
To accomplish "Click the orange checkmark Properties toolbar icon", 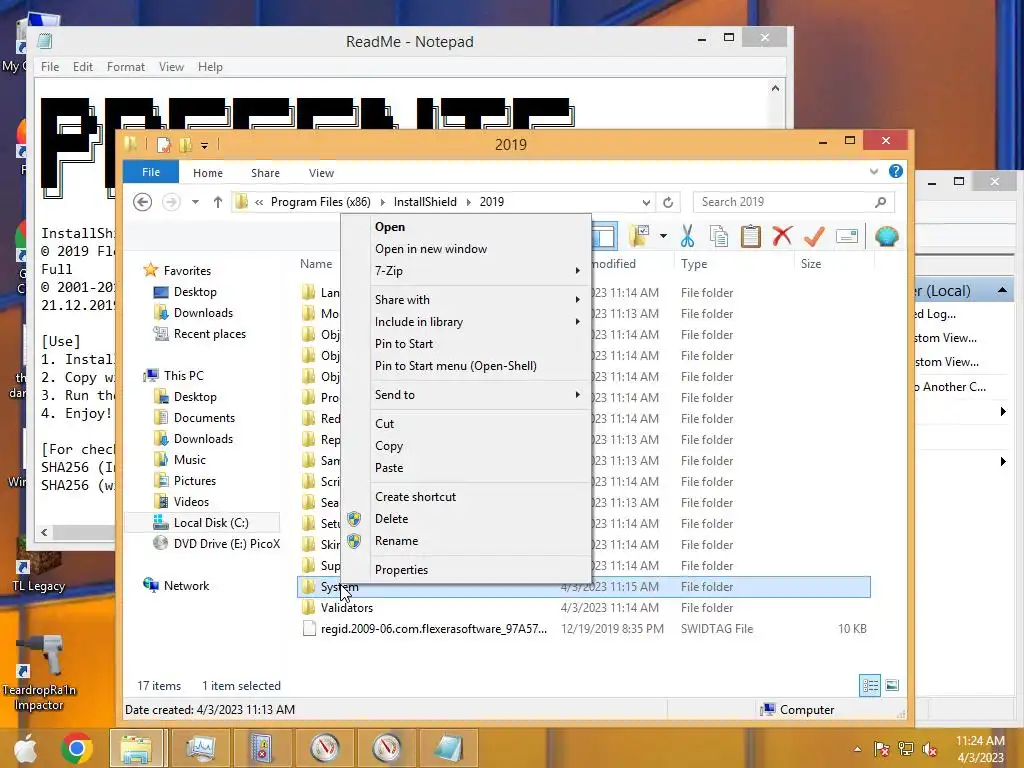I will [x=814, y=236].
